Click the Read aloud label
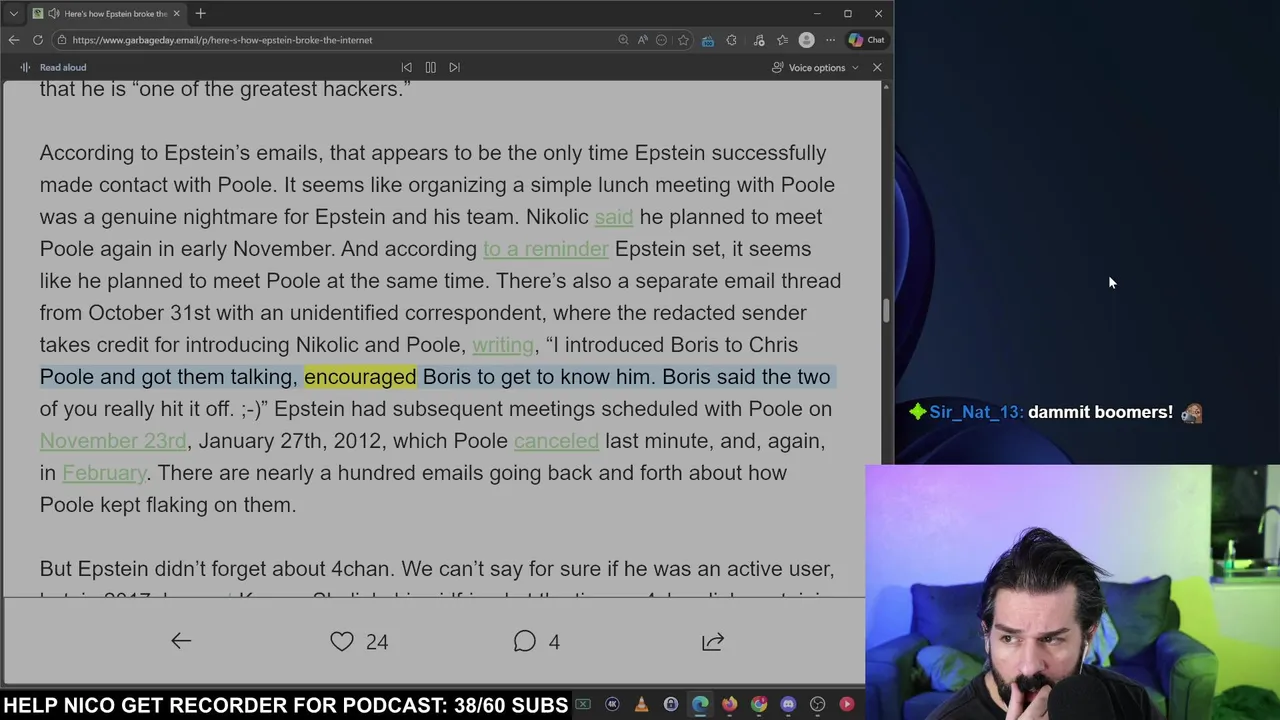The image size is (1280, 720). (x=63, y=67)
